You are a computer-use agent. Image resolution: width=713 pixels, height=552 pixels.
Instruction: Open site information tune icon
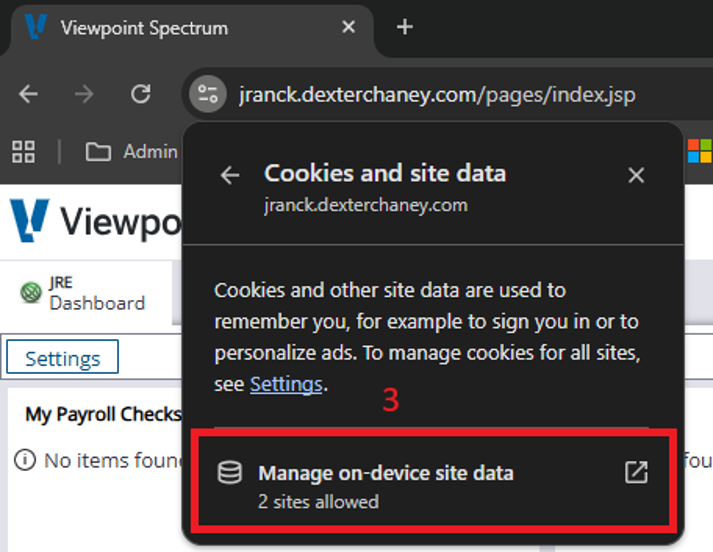[208, 94]
